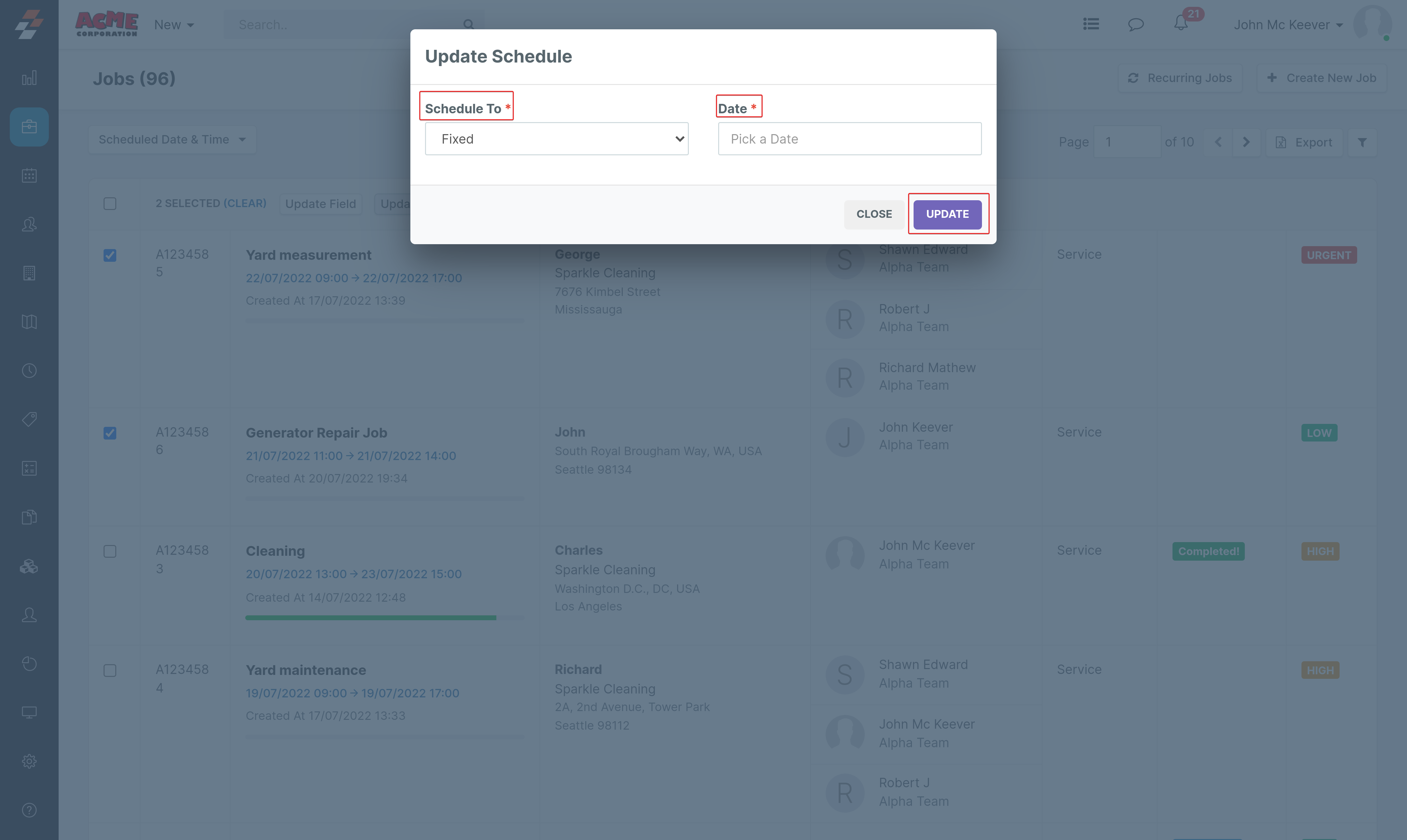Open the John Mc Keever user menu
1407x840 pixels.
click(x=1287, y=24)
